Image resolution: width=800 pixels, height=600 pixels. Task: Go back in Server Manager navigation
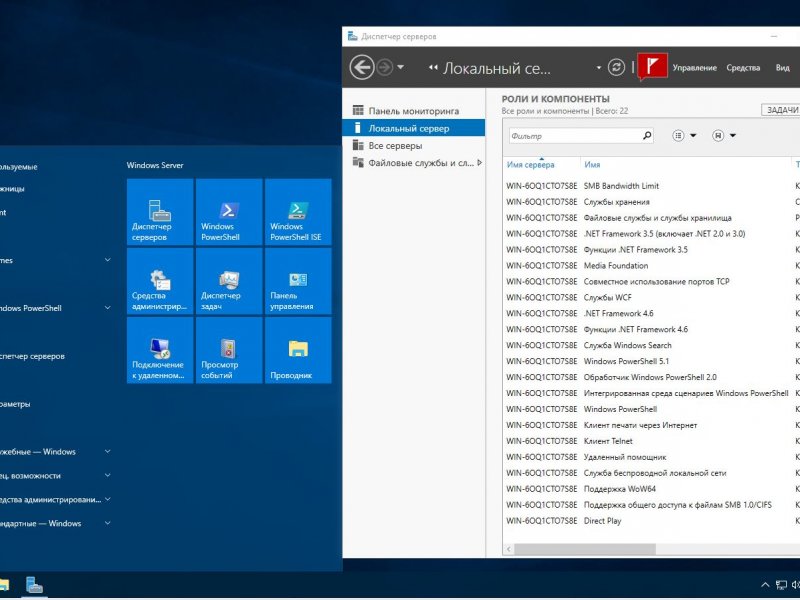pyautogui.click(x=362, y=67)
